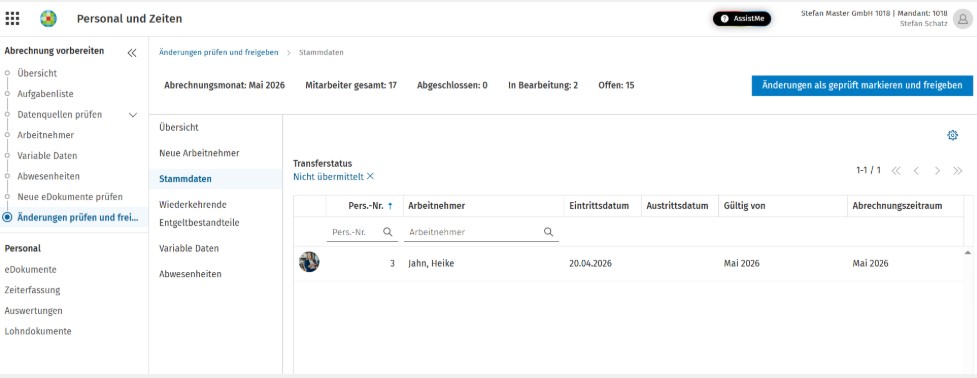
Task: Click the Eintrittsdatum column header
Action: [x=599, y=206]
